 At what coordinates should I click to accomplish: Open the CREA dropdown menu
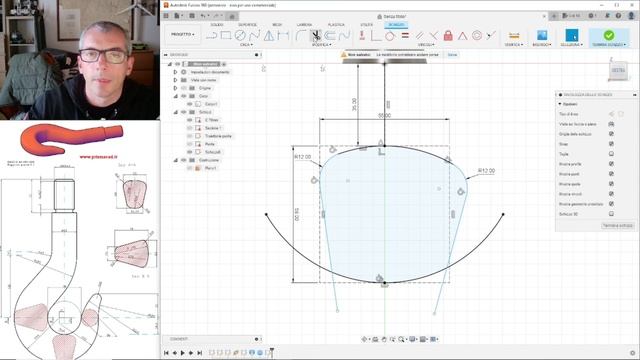pos(246,44)
